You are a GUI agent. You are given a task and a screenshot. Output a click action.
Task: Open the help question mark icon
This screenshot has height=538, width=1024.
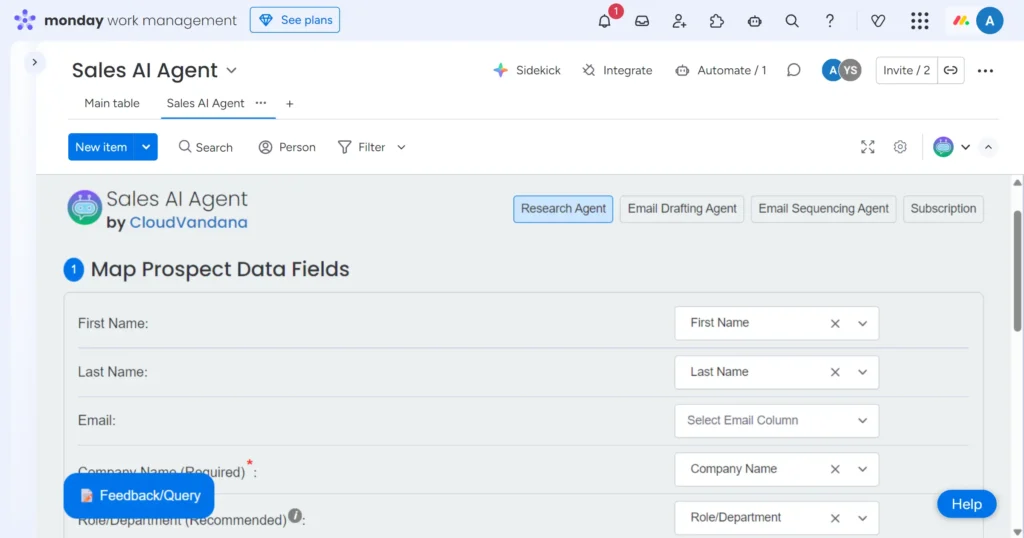[829, 21]
